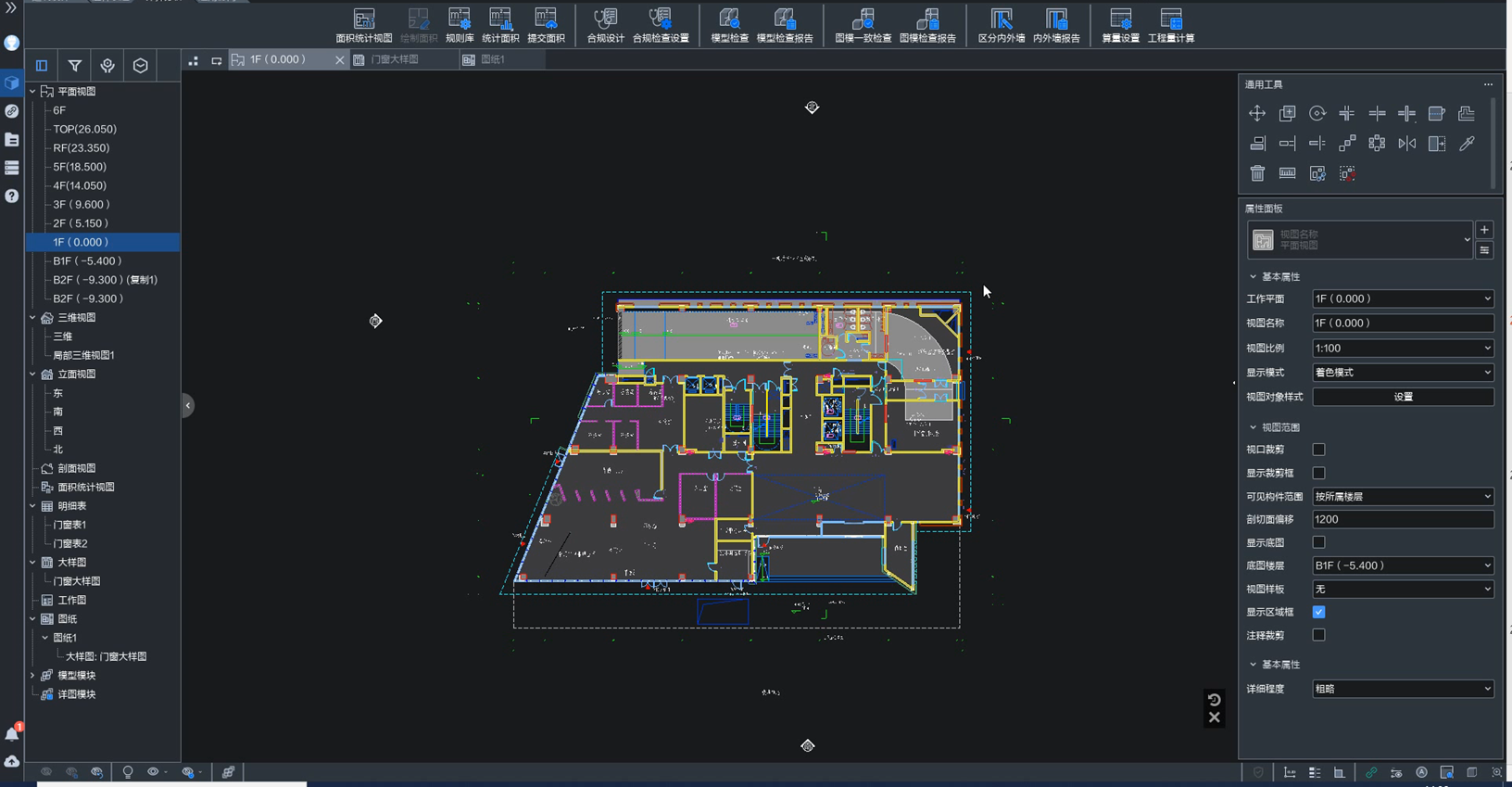Select the ruler measure tool

[1287, 173]
